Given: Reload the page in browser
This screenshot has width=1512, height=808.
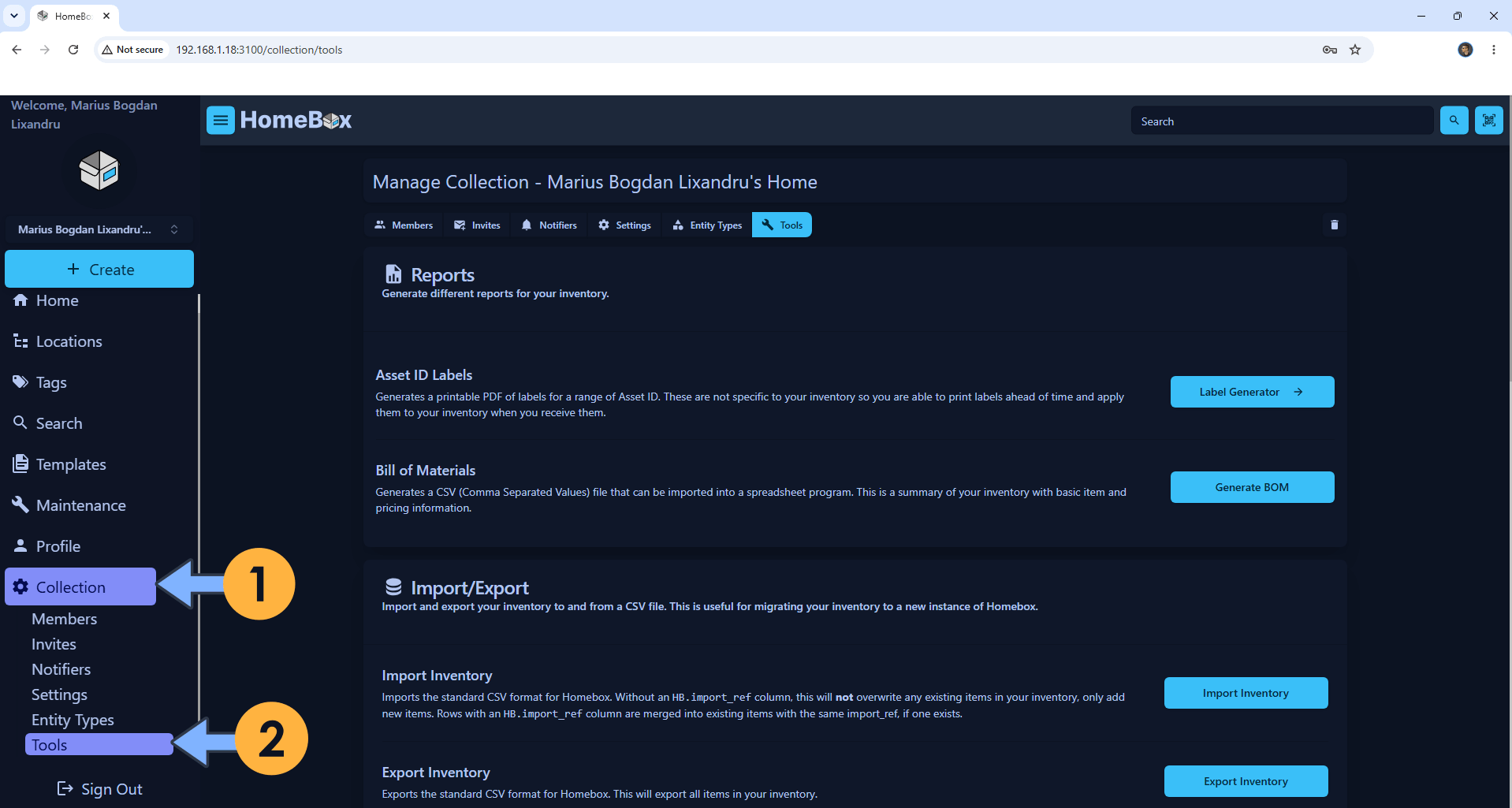Looking at the screenshot, I should click(x=73, y=50).
